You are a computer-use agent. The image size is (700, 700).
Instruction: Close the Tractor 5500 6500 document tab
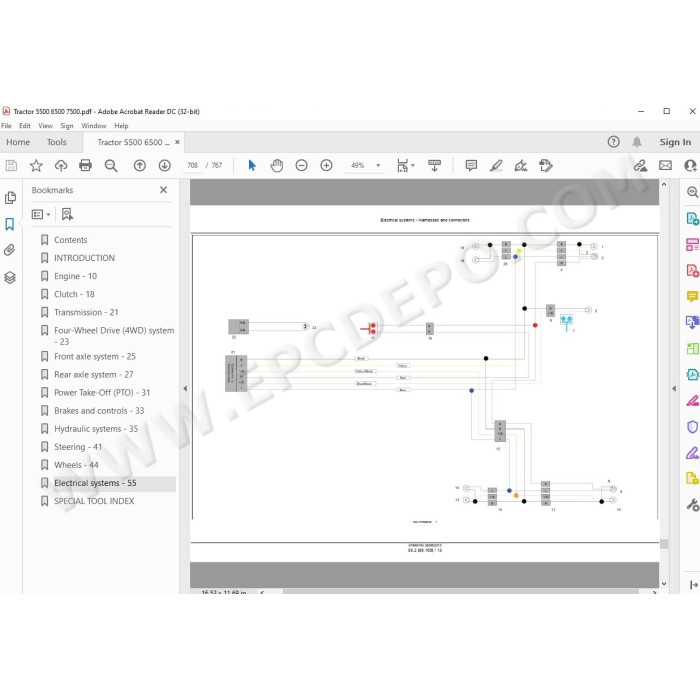(x=177, y=142)
